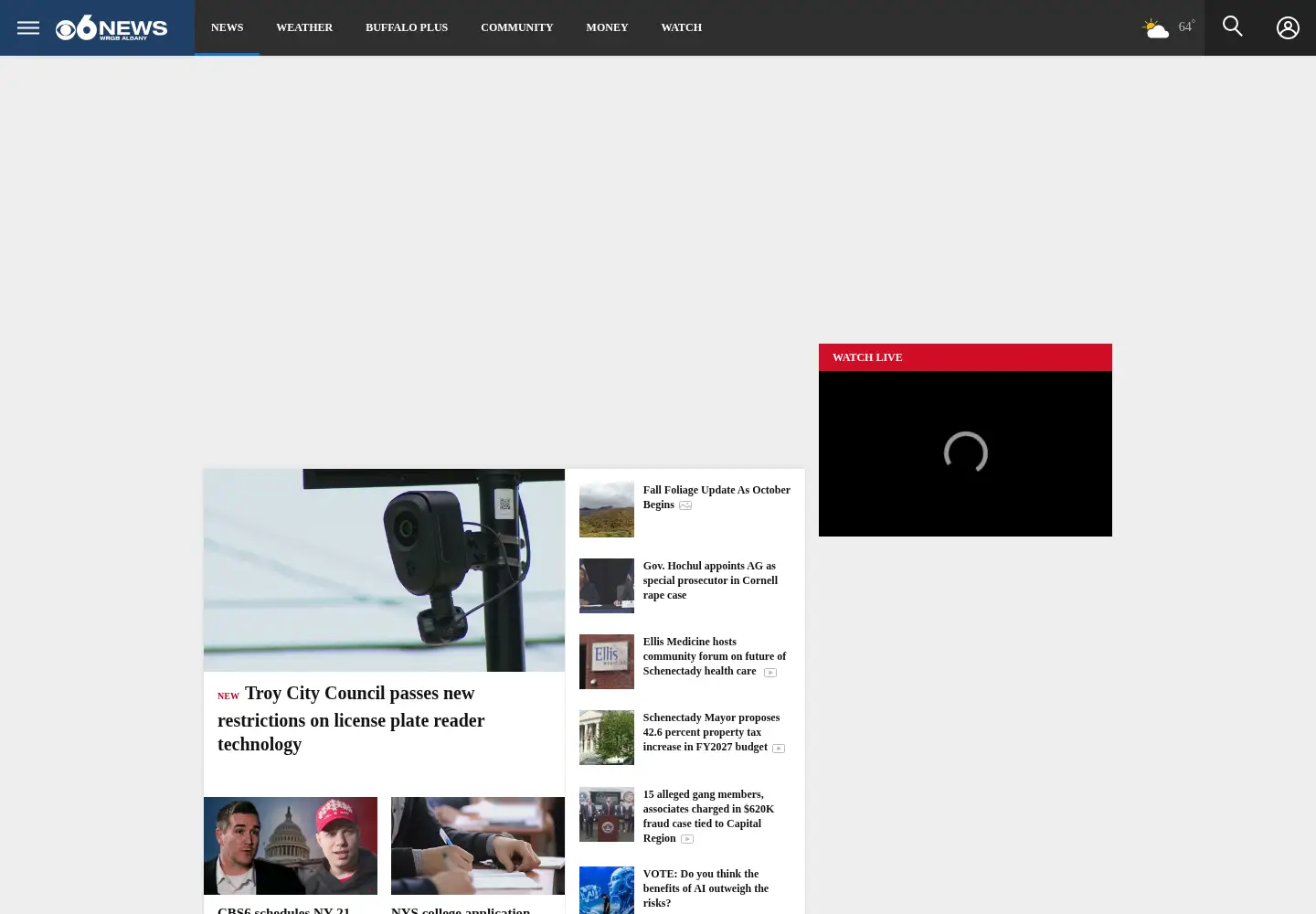Click the Ellis sign thumbnail

(x=607, y=662)
